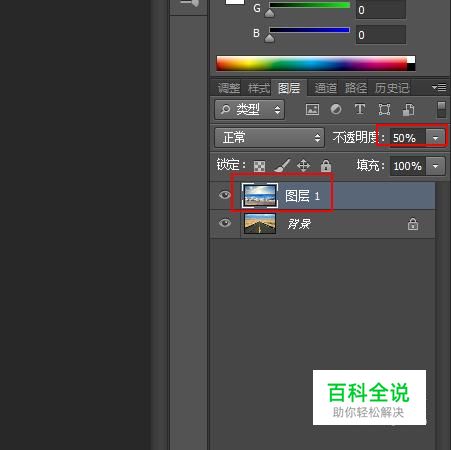Filter for smart objects icon
This screenshot has width=451, height=450.
coord(408,109)
